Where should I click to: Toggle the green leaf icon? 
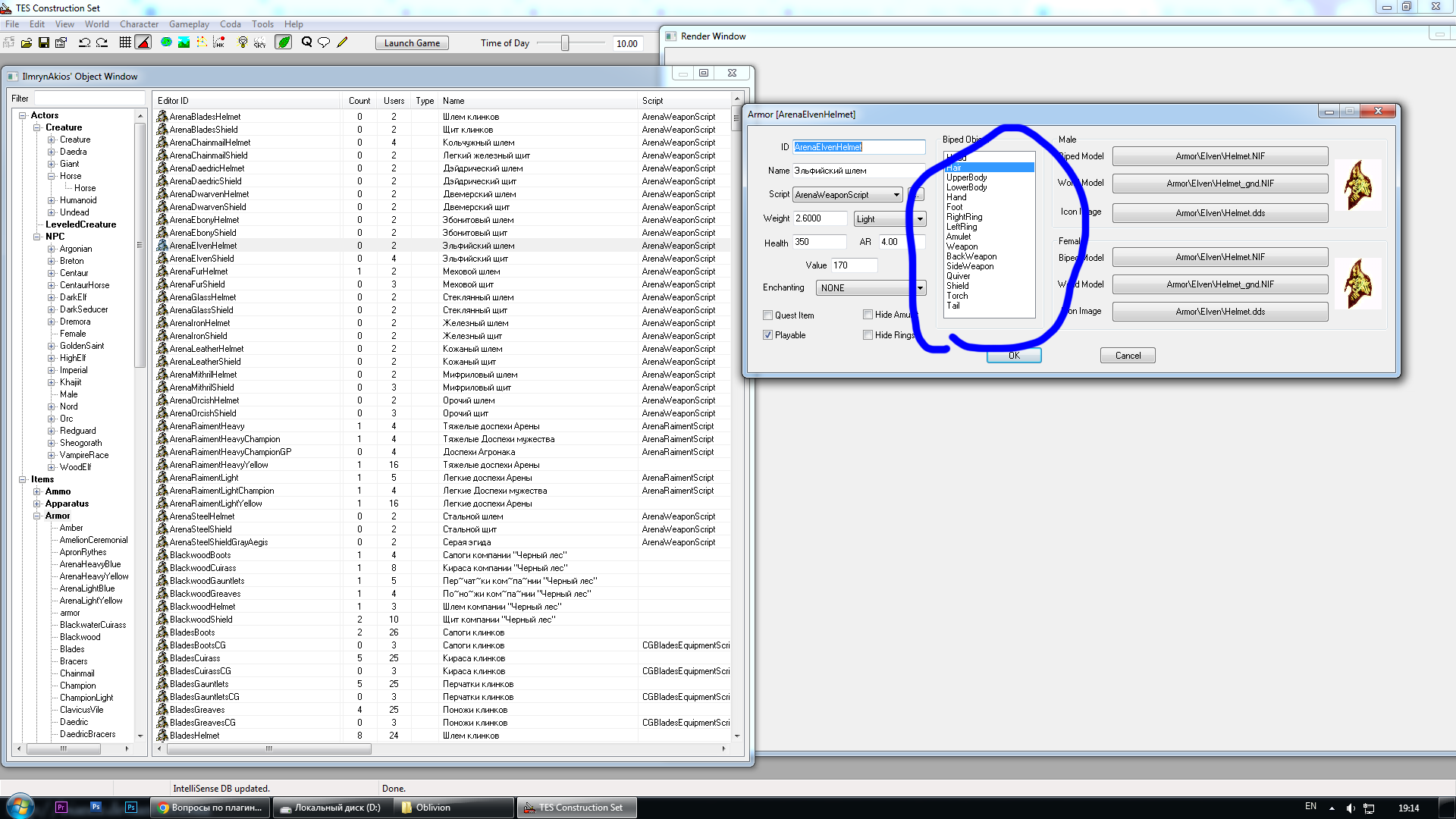click(x=284, y=43)
